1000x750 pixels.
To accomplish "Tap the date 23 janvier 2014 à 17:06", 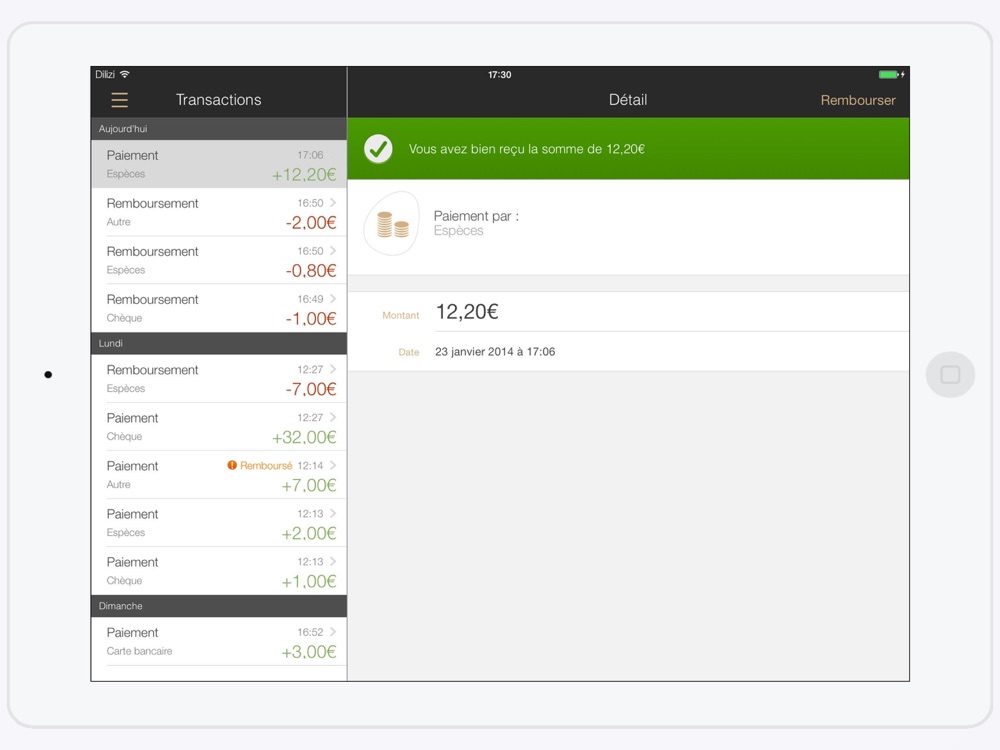I will pos(495,351).
